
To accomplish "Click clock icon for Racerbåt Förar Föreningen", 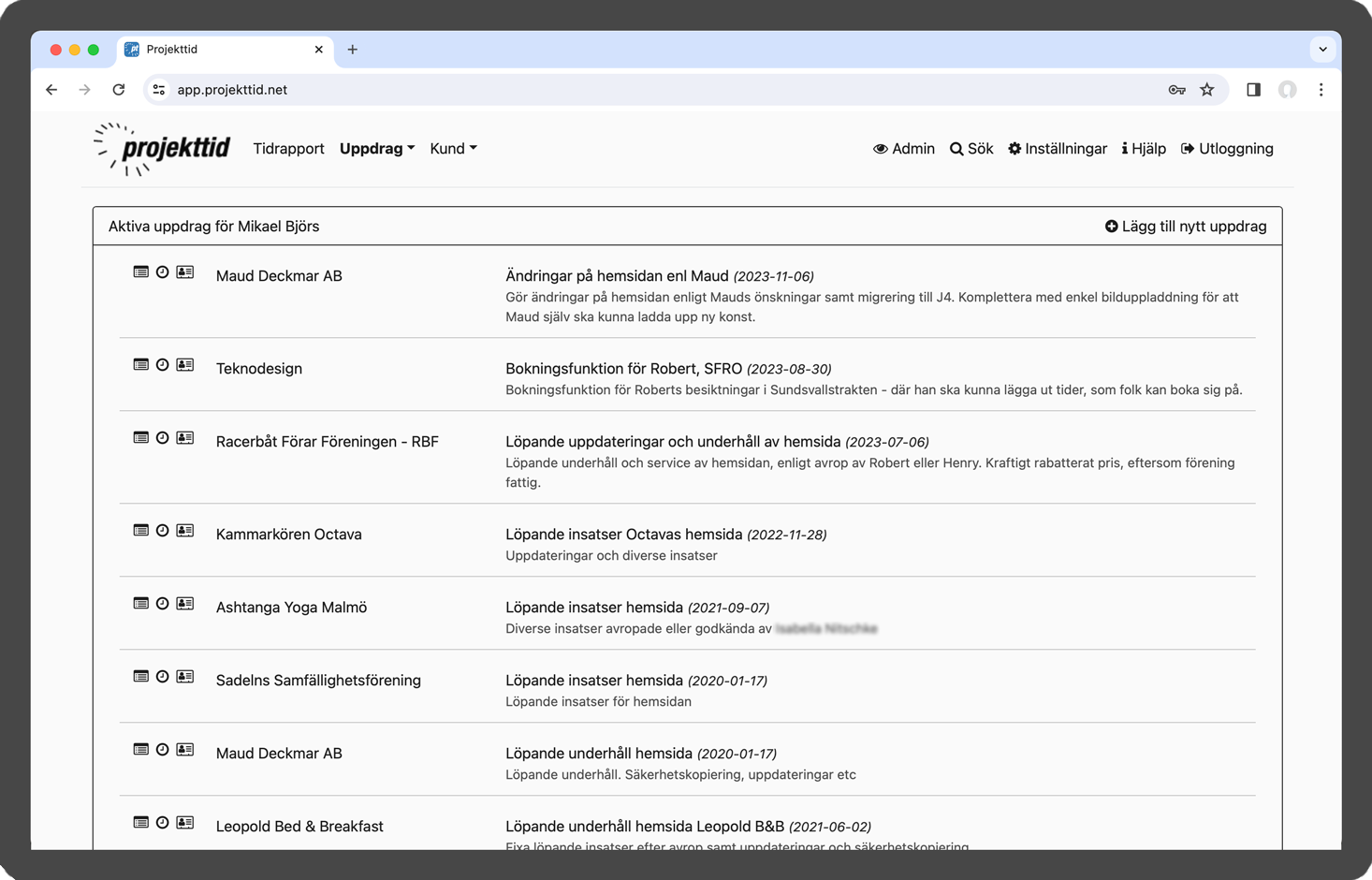I will click(163, 438).
